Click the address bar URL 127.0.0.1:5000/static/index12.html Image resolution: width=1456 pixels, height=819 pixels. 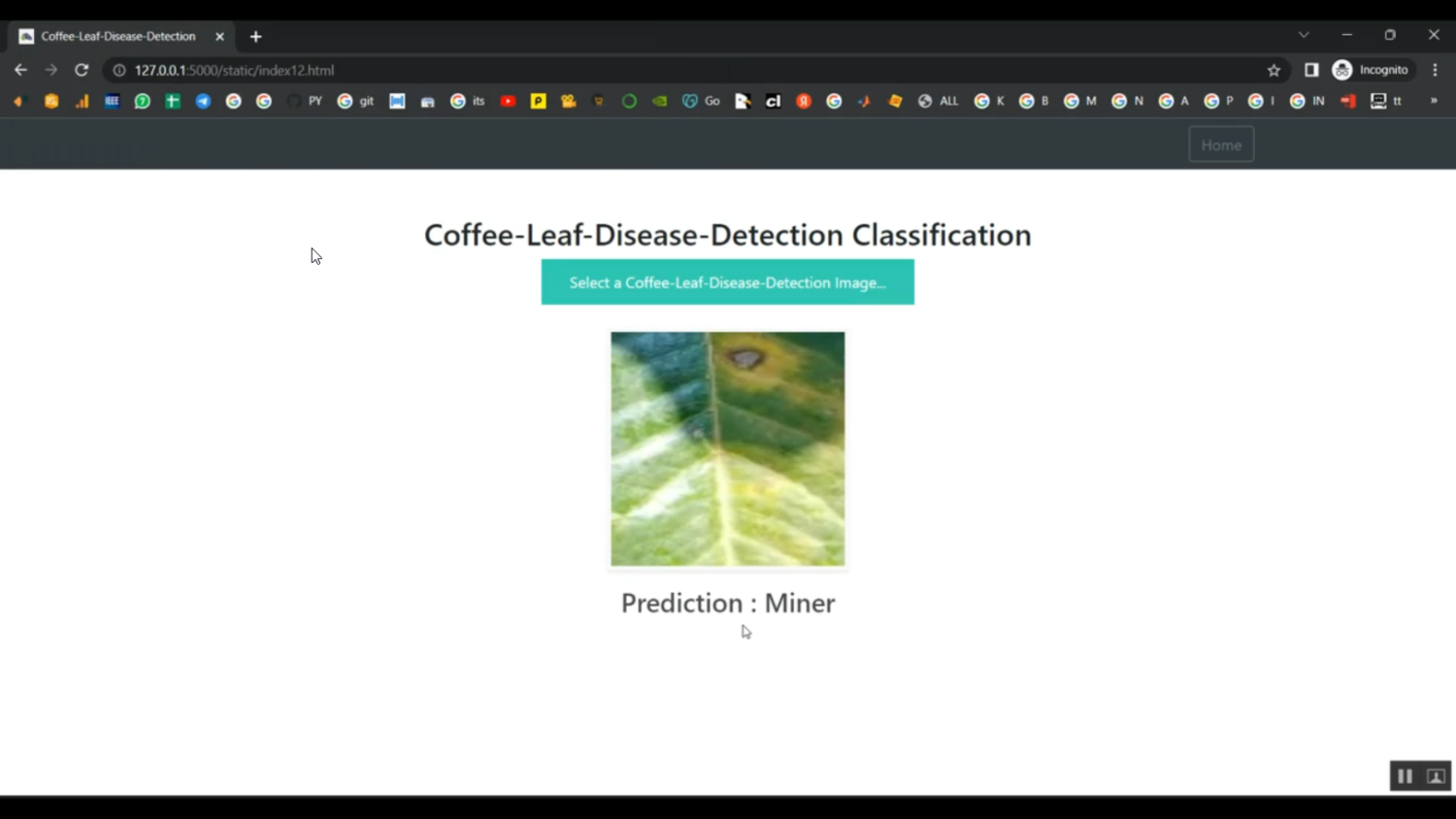pyautogui.click(x=234, y=70)
